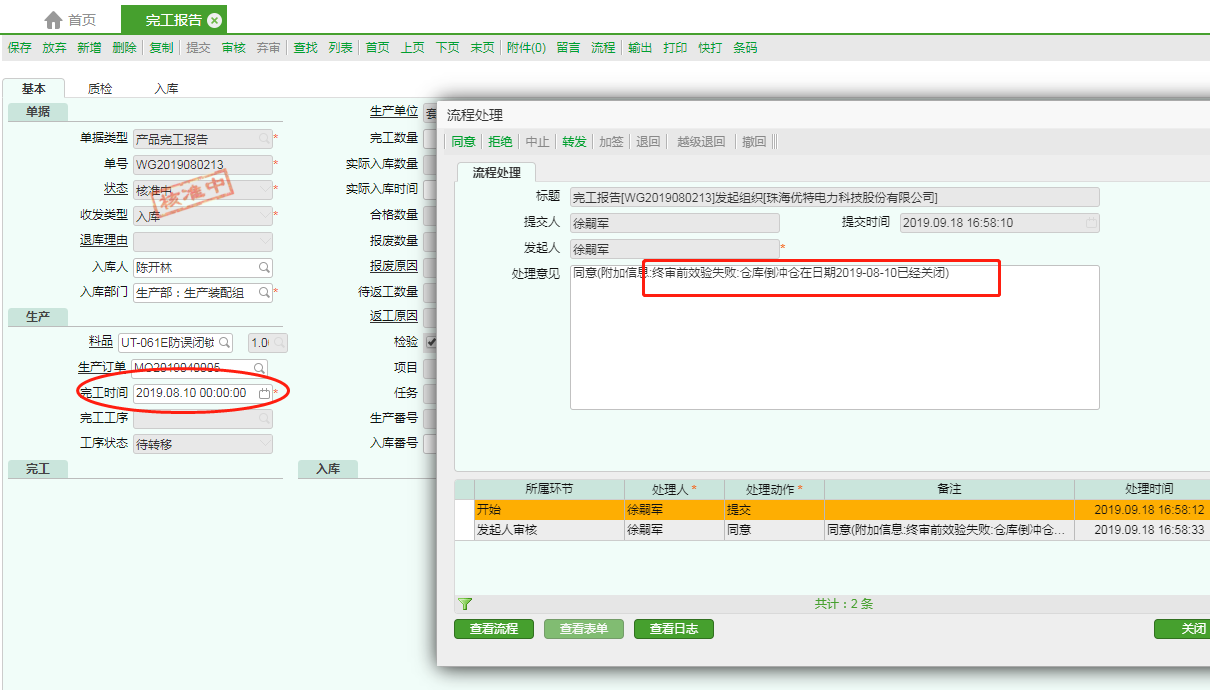
Task: Close the 完工报告 tab
Action: [x=214, y=20]
